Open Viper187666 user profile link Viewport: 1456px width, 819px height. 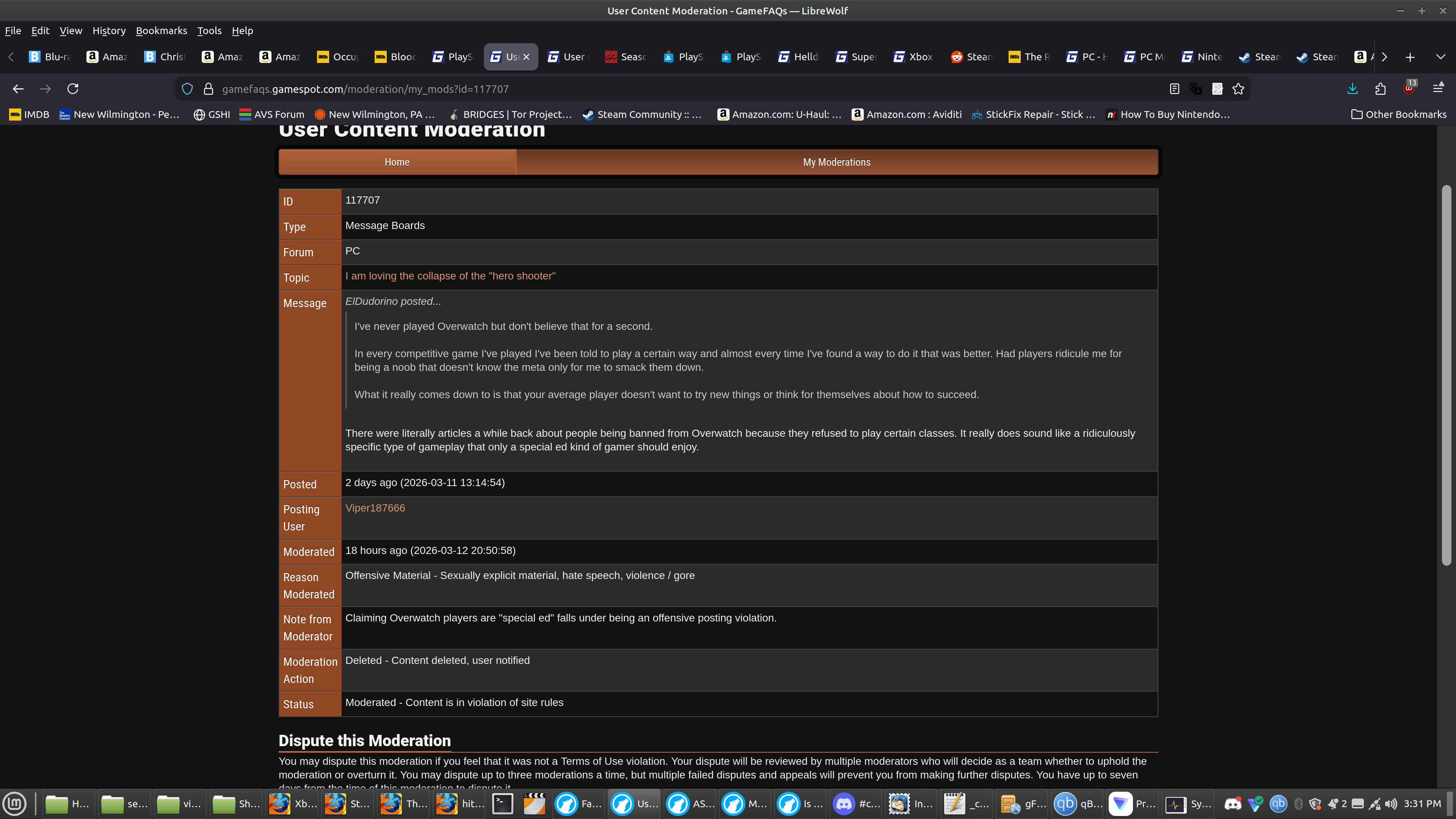(375, 508)
